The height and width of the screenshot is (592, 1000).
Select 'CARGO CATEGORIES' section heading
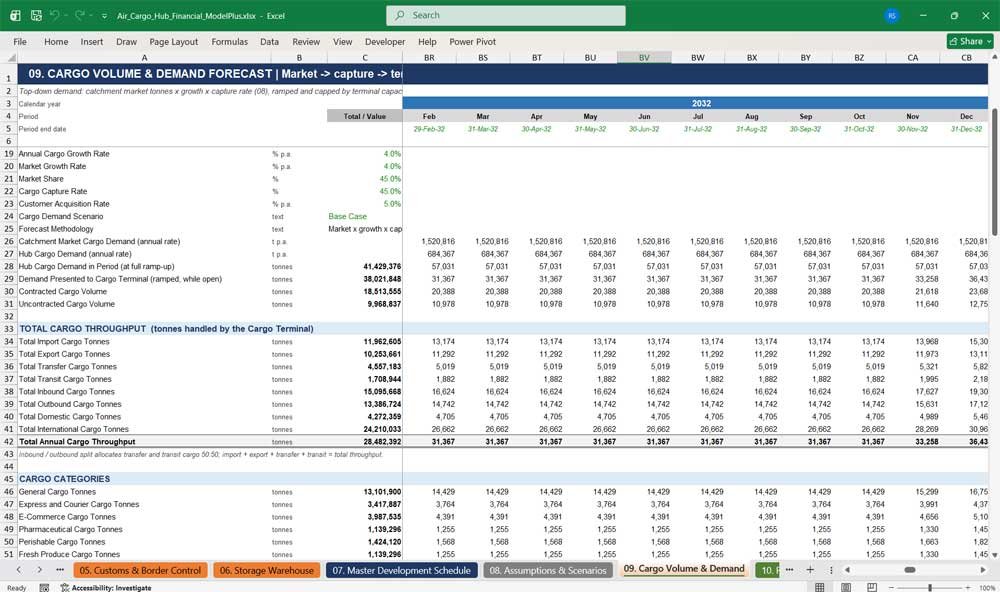click(64, 478)
